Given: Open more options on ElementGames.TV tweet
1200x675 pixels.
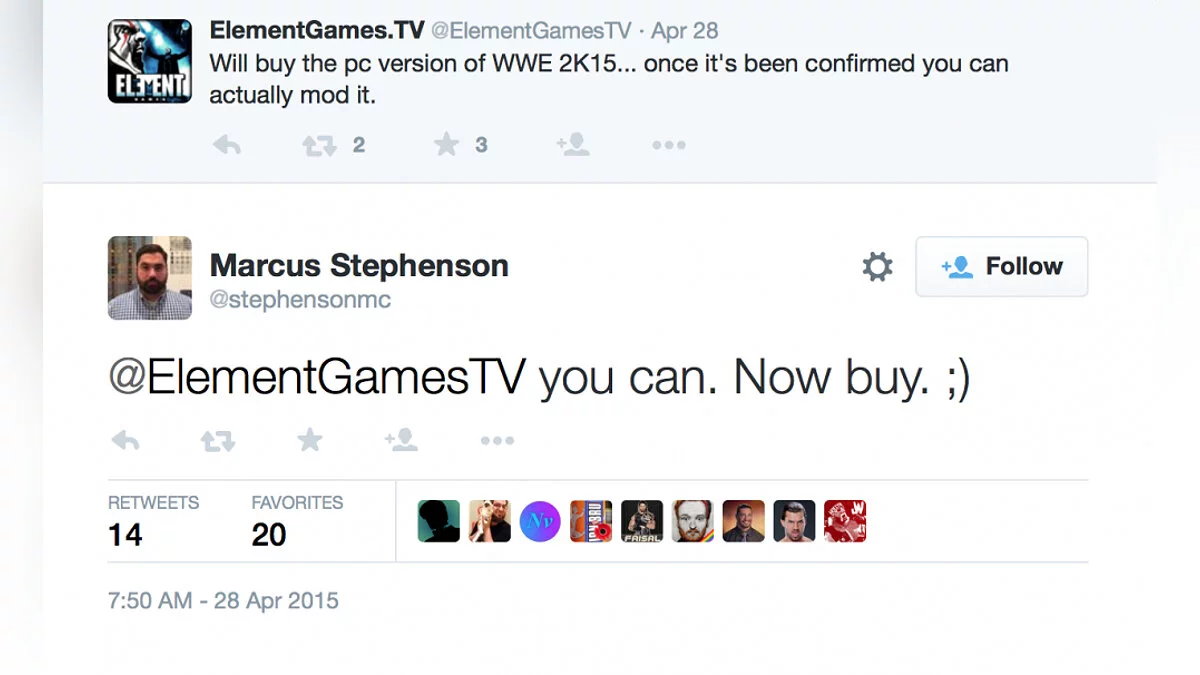Looking at the screenshot, I should 668,145.
